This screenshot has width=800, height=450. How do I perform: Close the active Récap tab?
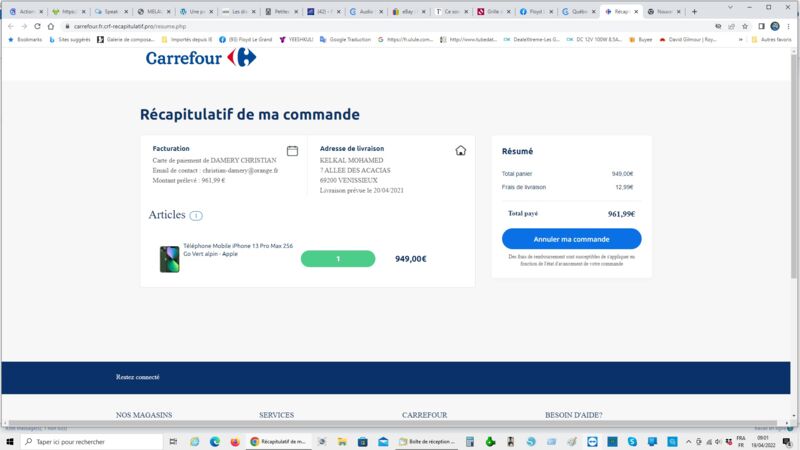pos(636,11)
